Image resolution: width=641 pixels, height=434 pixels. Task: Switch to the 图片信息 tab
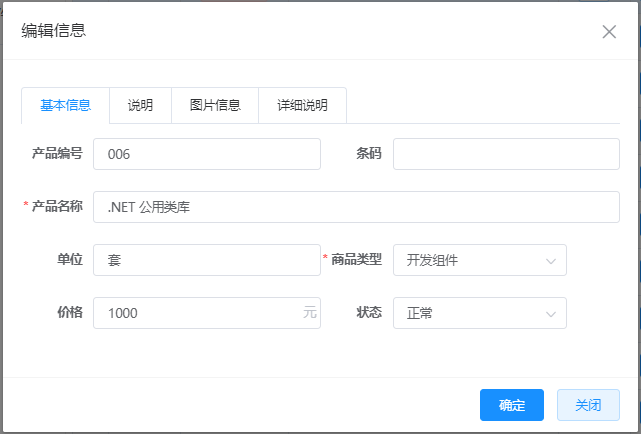coord(215,105)
